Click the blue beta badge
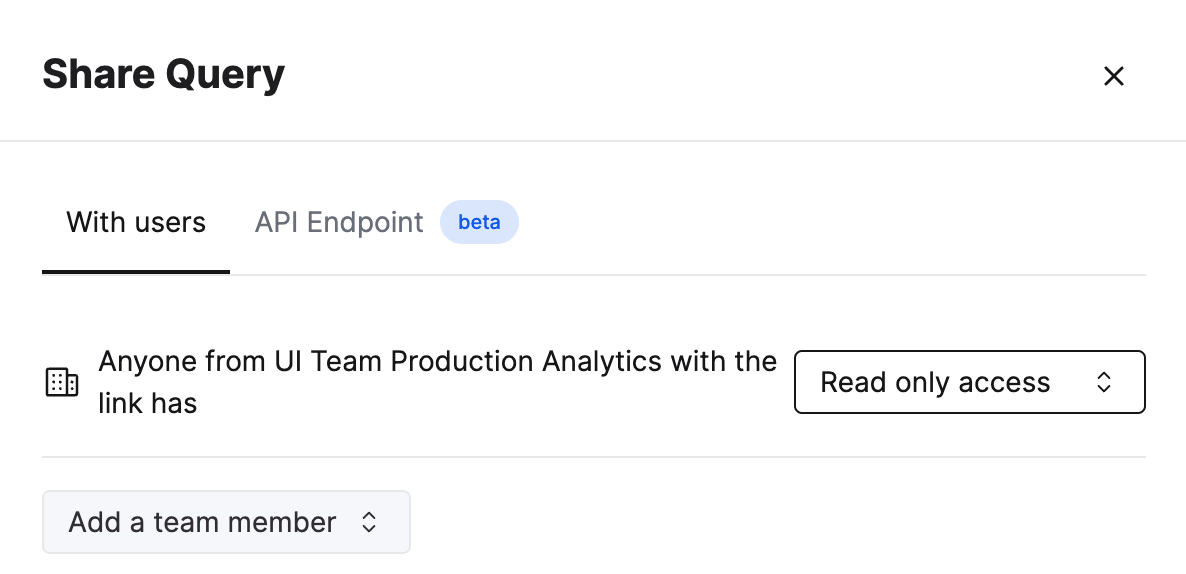 pos(479,222)
